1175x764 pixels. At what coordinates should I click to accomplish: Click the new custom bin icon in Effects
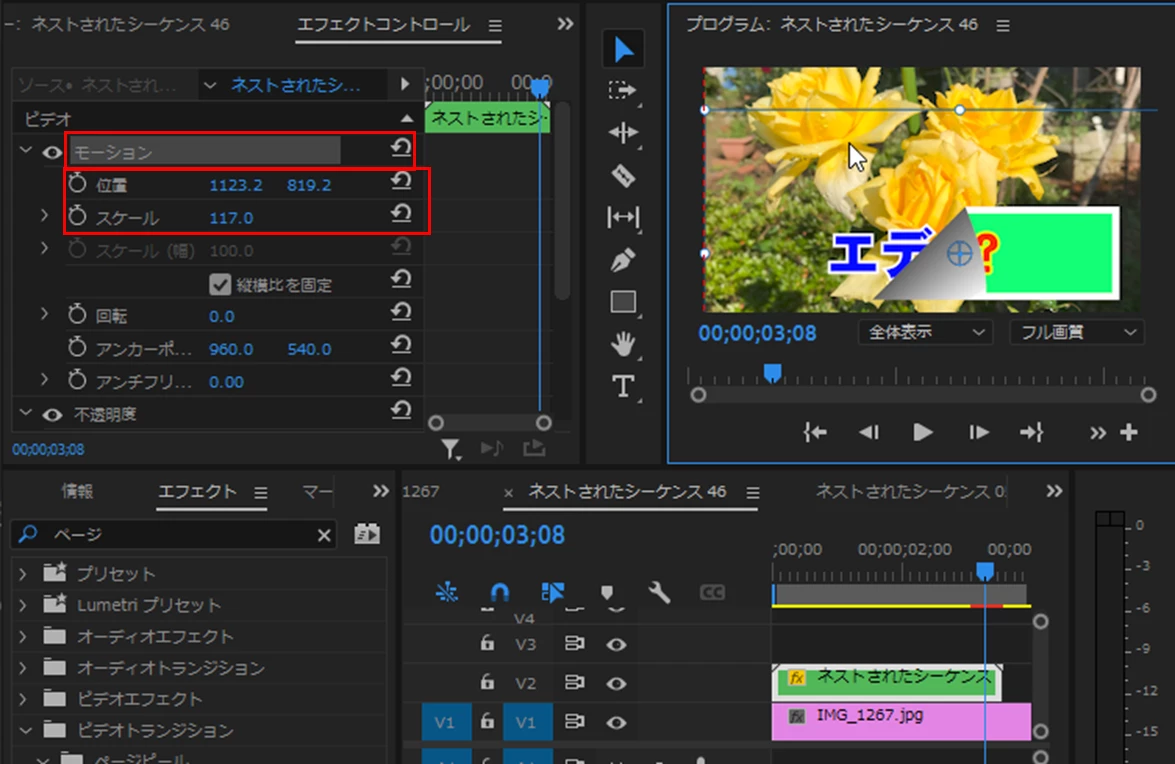click(367, 534)
